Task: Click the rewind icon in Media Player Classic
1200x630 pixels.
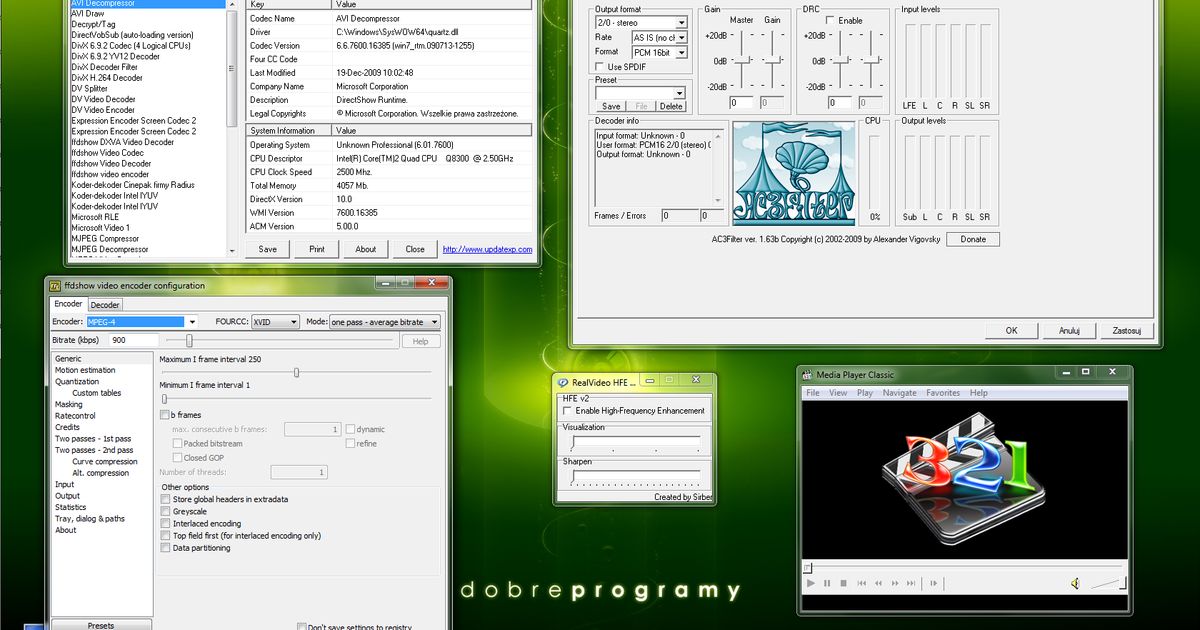Action: (x=879, y=583)
